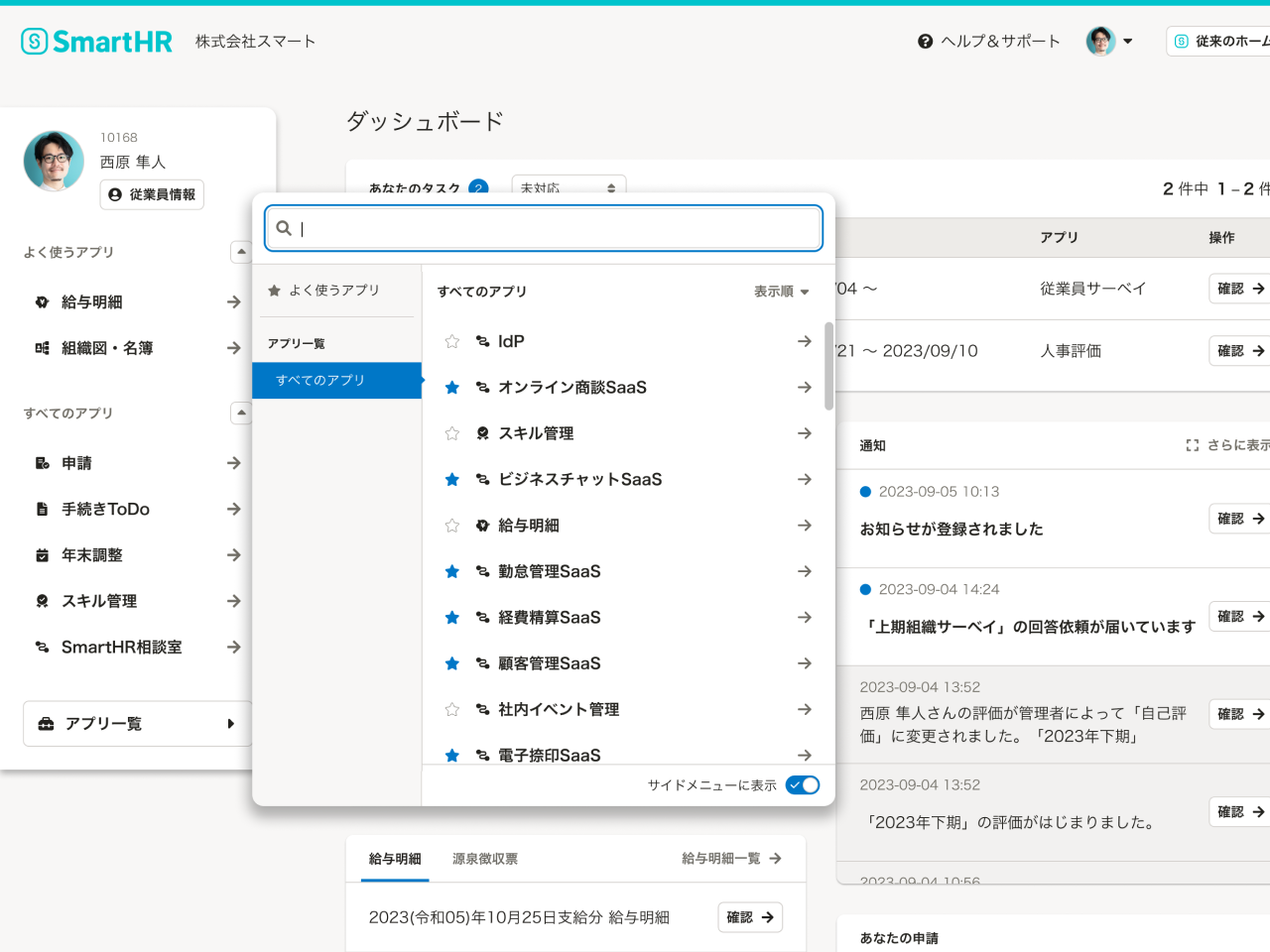Open the 表示順 sort dropdown
Screen dimensions: 1270x952
pos(782,292)
